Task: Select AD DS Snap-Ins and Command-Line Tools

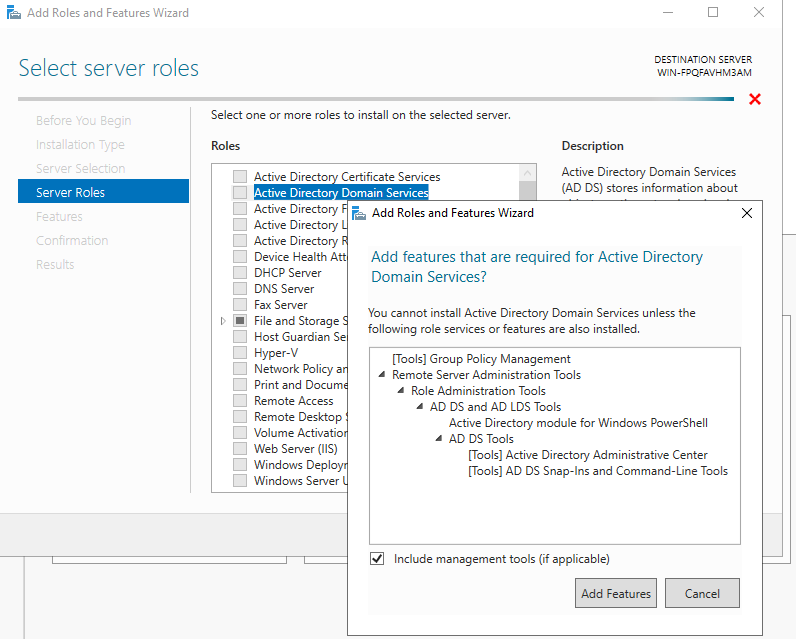Action: (598, 471)
